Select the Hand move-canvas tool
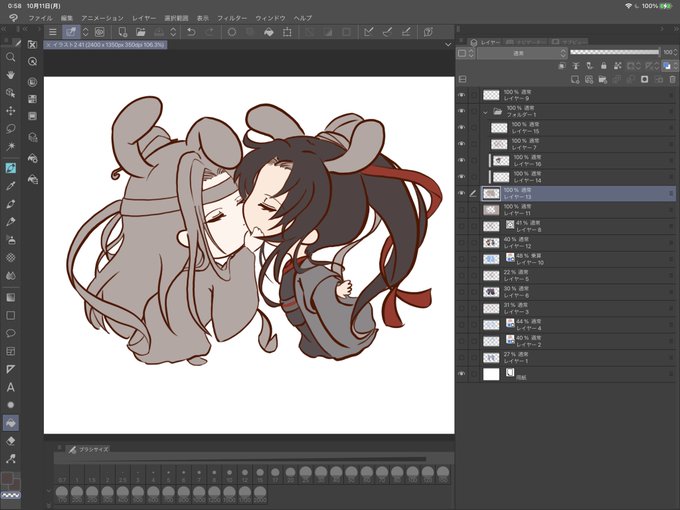The height and width of the screenshot is (510, 680). pos(11,75)
